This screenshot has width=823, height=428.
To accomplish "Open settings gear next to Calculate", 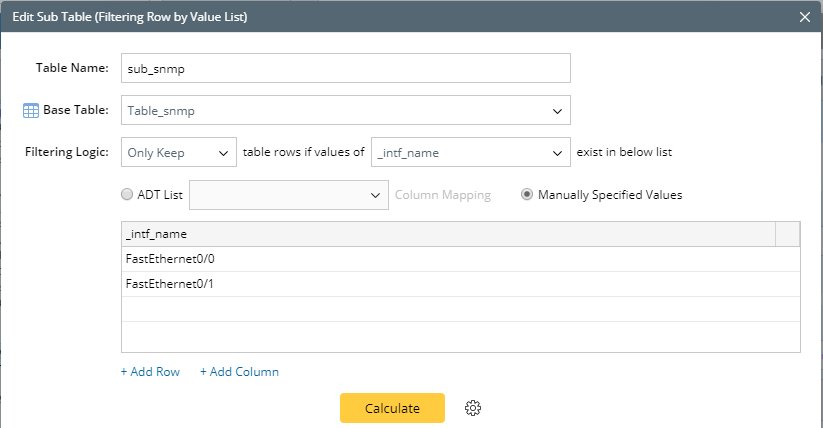I will [474, 408].
